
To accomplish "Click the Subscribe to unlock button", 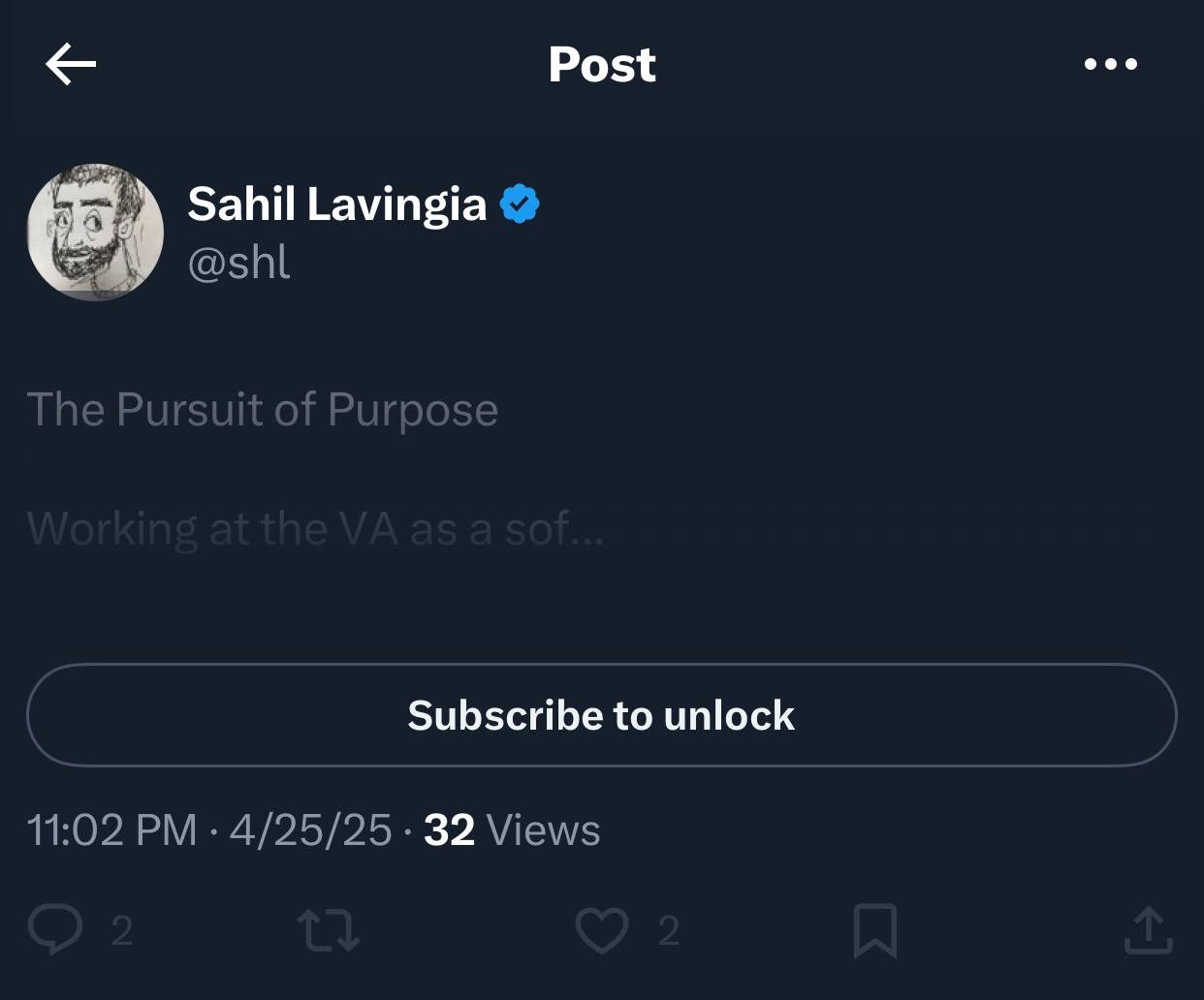I will tap(602, 715).
